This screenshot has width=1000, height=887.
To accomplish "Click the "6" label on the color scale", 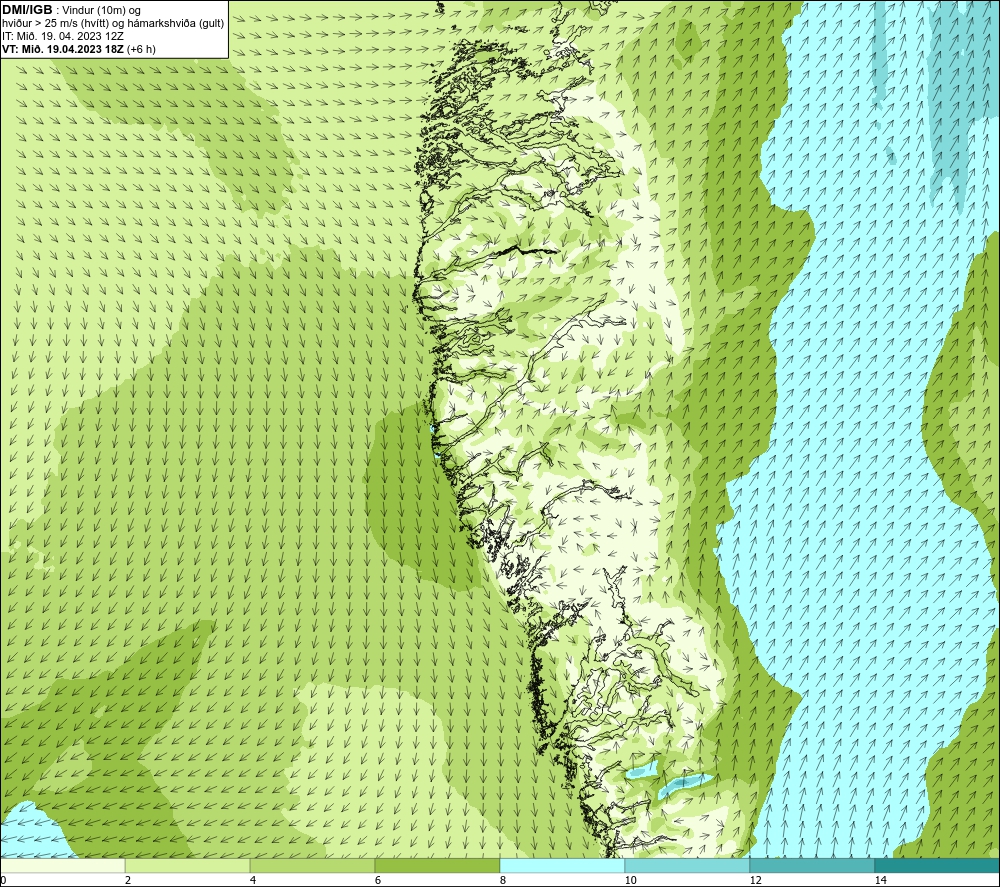I will point(378,880).
